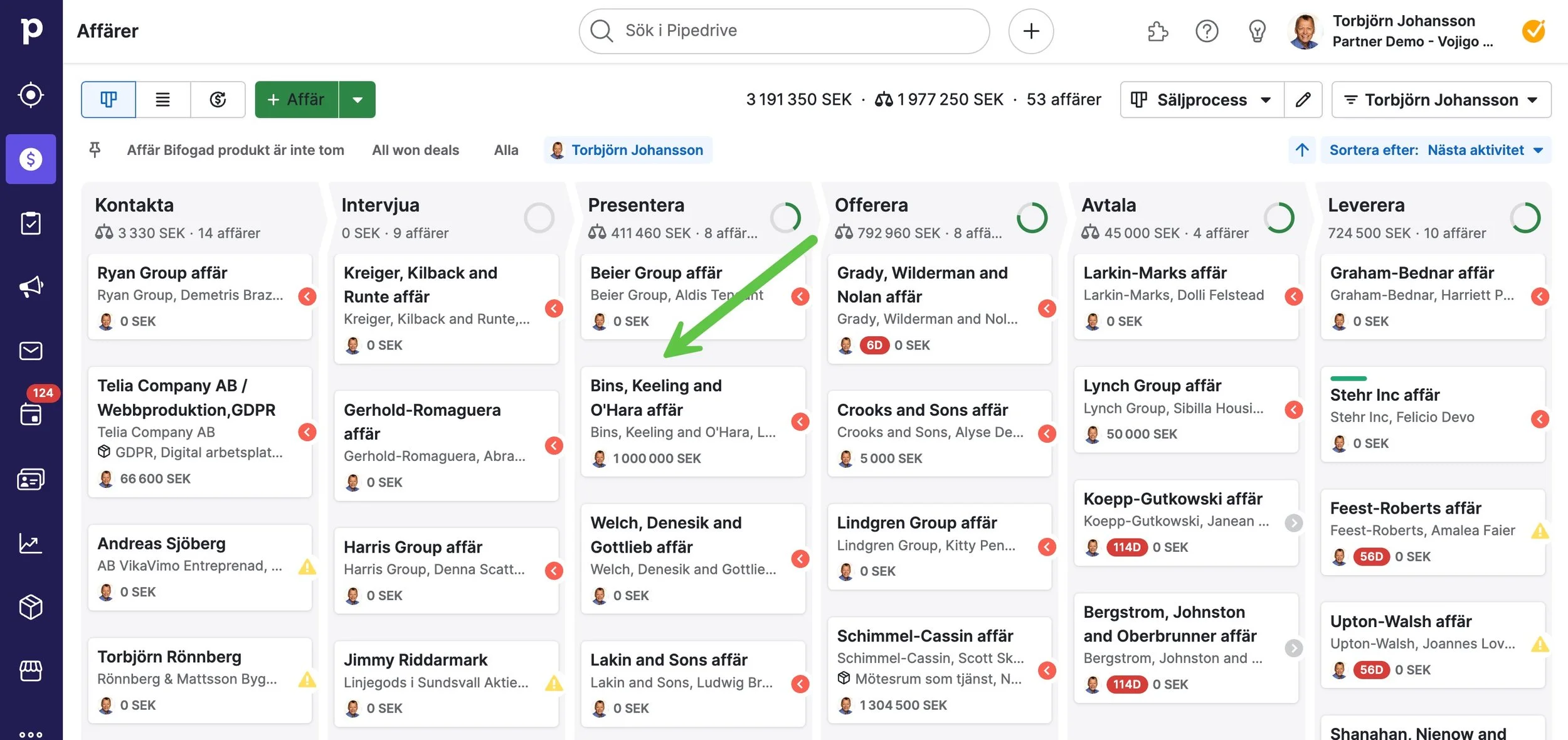Expand the Säljprocess pipeline dropdown
This screenshot has width=1568, height=740.
coord(1201,100)
